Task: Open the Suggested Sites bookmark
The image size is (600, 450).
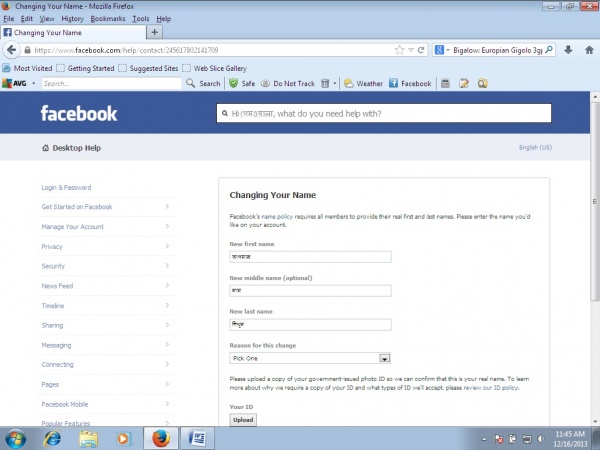Action: pos(148,68)
